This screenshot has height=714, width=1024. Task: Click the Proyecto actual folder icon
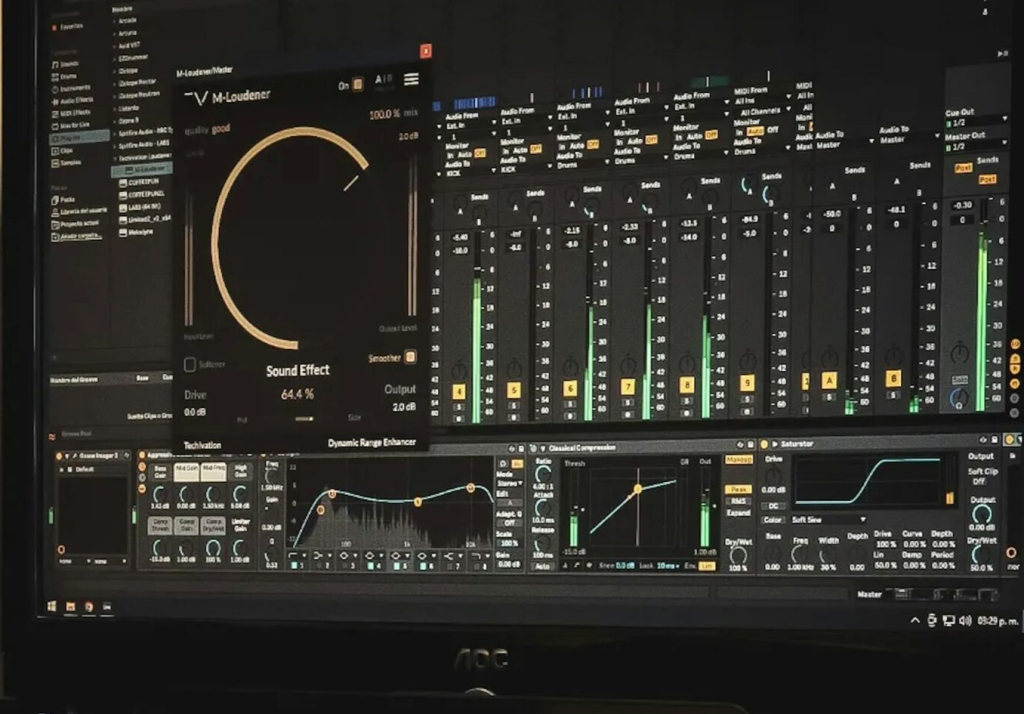click(x=55, y=224)
